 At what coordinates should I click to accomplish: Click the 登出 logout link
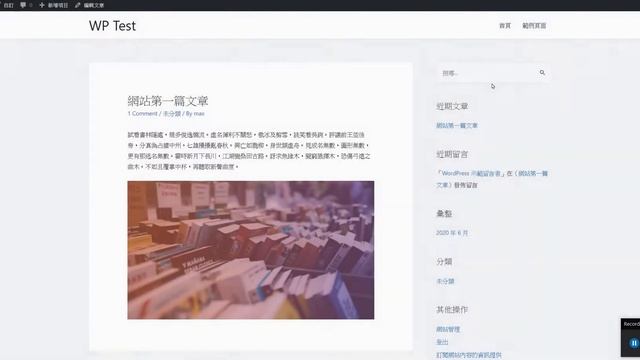pyautogui.click(x=442, y=342)
